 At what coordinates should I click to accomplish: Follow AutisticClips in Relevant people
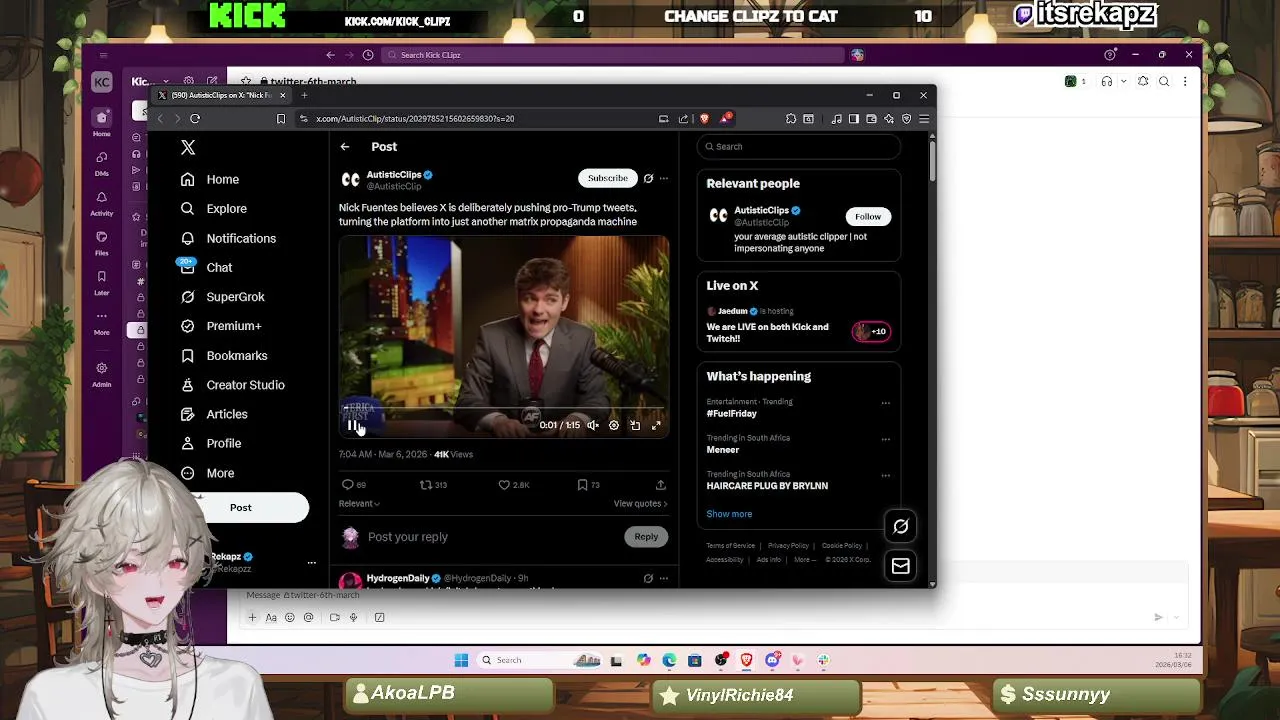[x=868, y=216]
